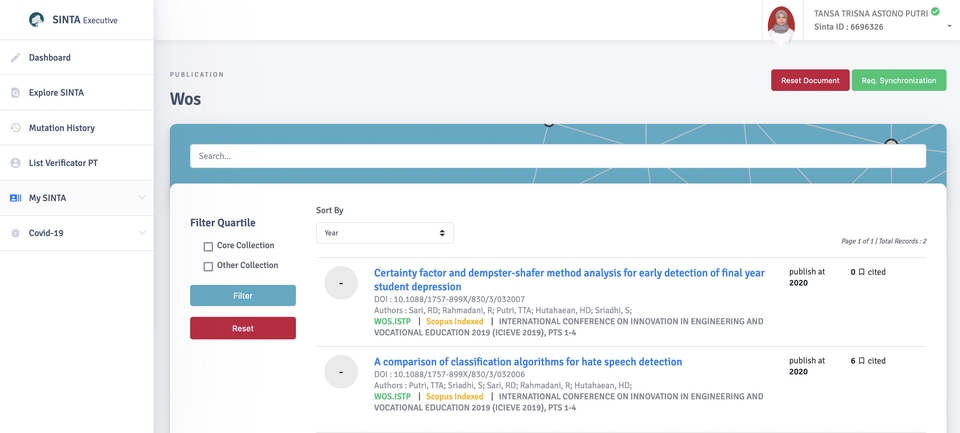Click DOI 10.1088/1757-899X/830/3/032006 text
The width and height of the screenshot is (960, 433).
pyautogui.click(x=449, y=374)
